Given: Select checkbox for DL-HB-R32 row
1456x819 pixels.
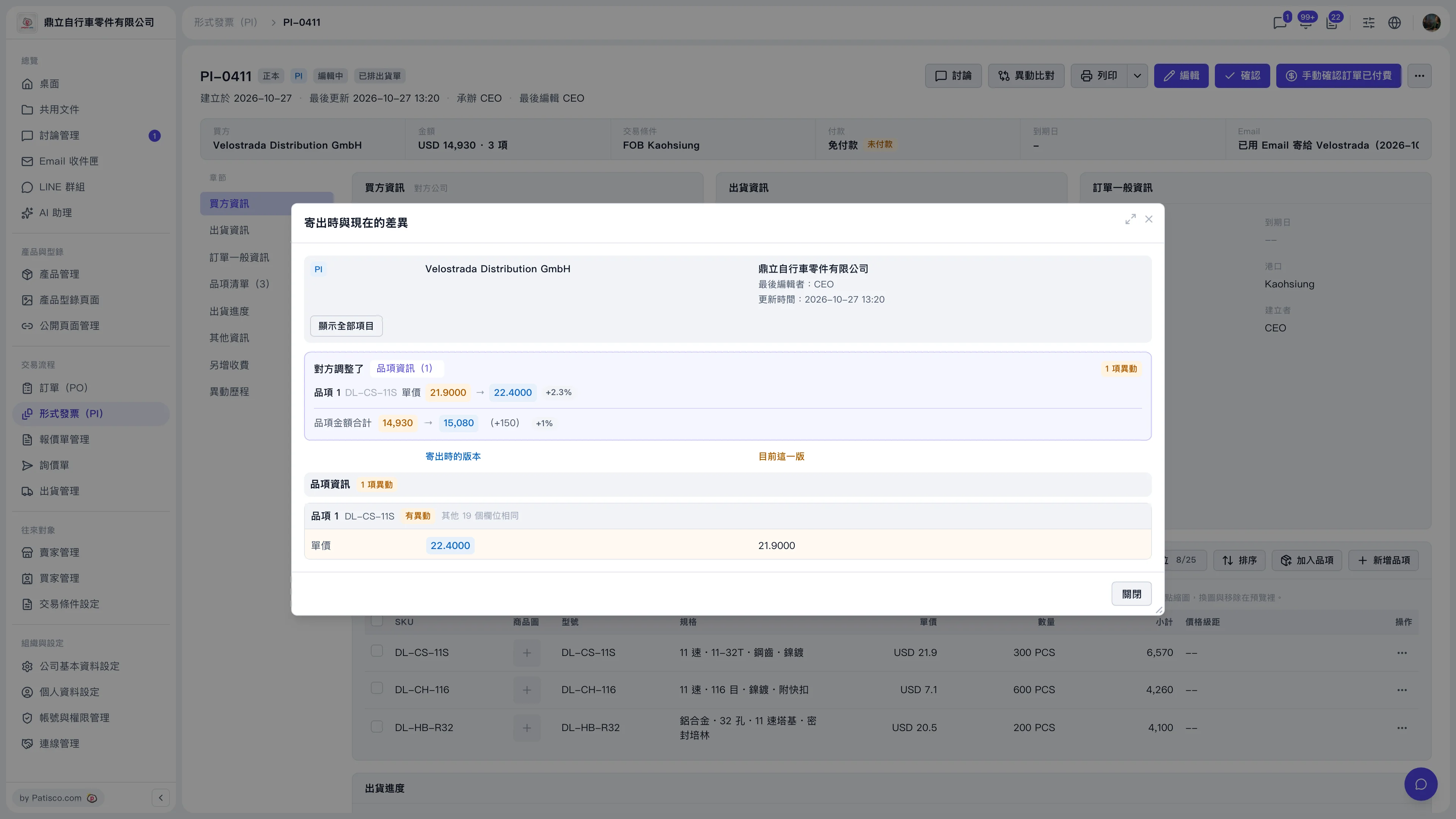Looking at the screenshot, I should [x=377, y=726].
